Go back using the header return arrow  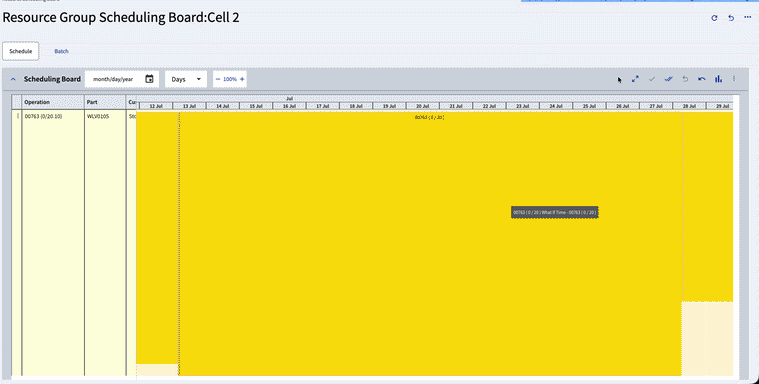[x=731, y=18]
